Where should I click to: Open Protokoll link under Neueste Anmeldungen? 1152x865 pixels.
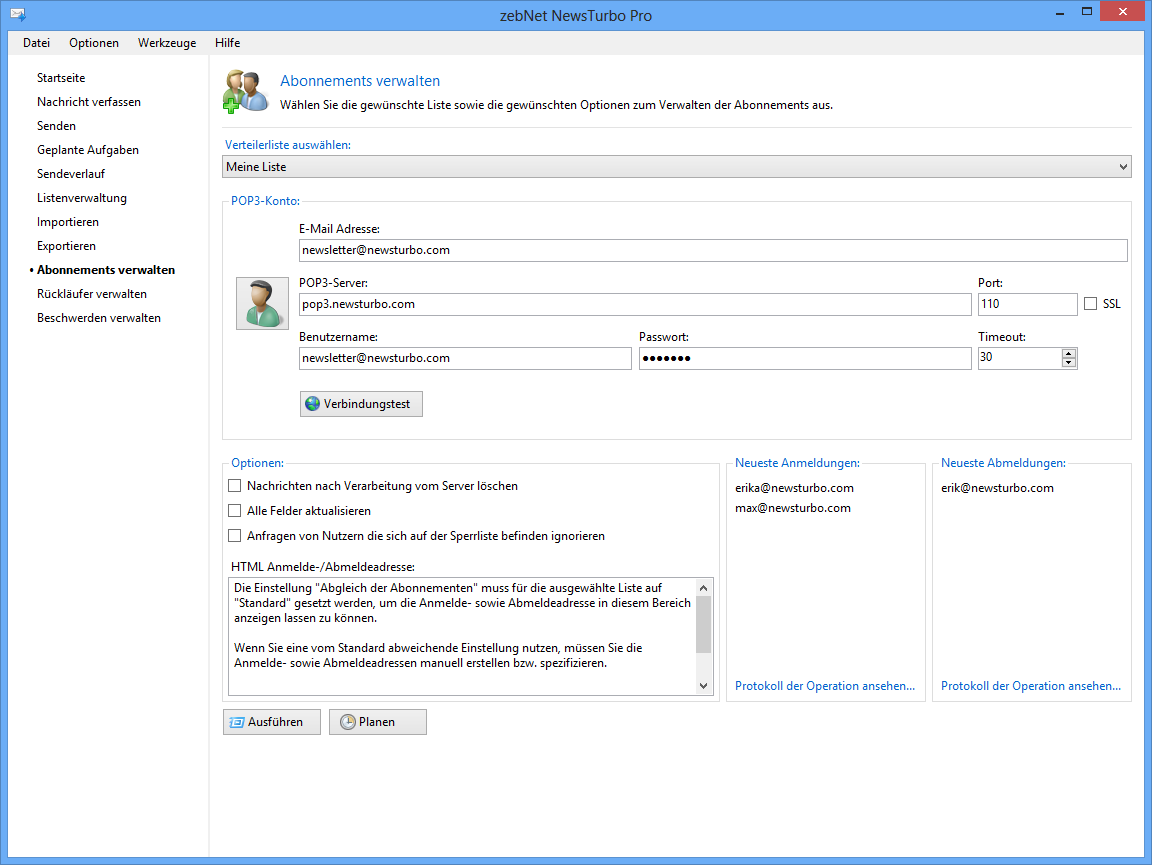coord(825,686)
